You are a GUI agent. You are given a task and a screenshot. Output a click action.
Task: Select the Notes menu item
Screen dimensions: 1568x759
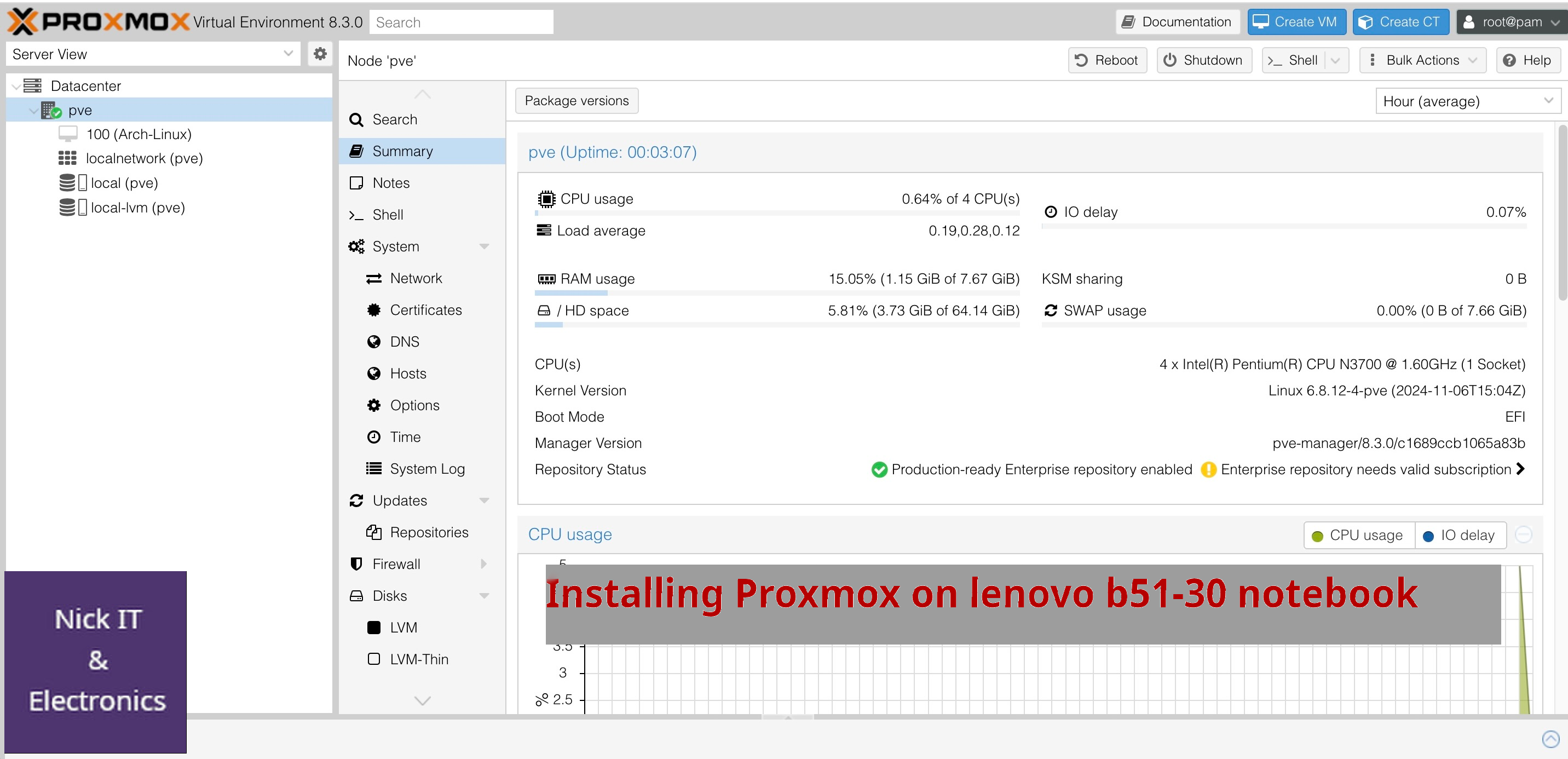391,182
